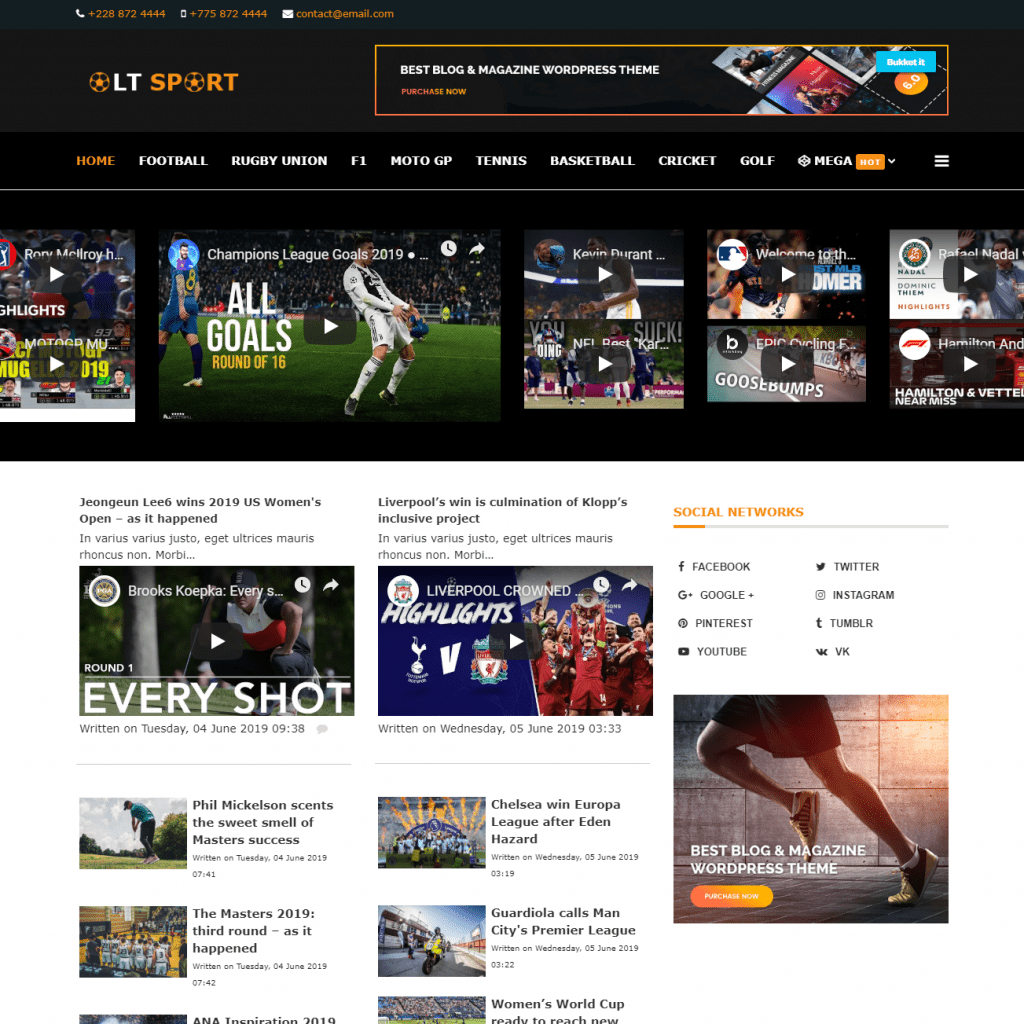1024x1024 pixels.
Task: Open Chelsea win Europa League article
Action: coord(556,822)
